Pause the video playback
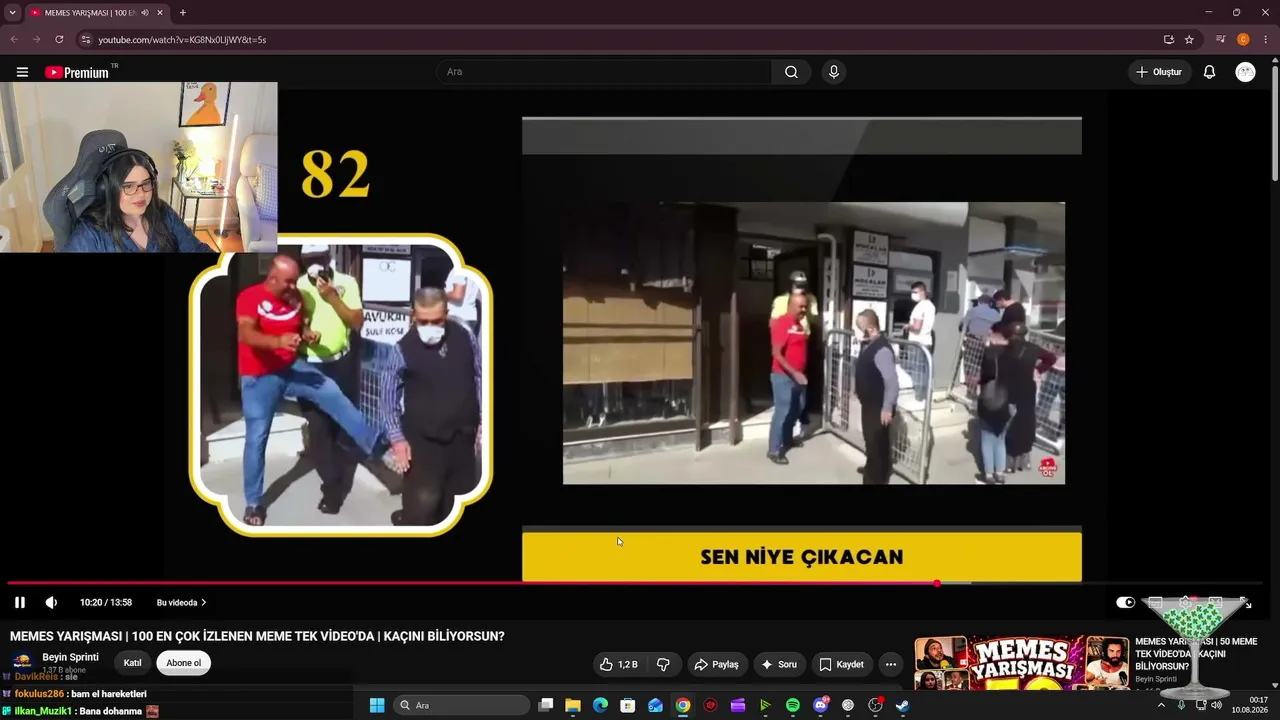The image size is (1280, 720). [19, 602]
